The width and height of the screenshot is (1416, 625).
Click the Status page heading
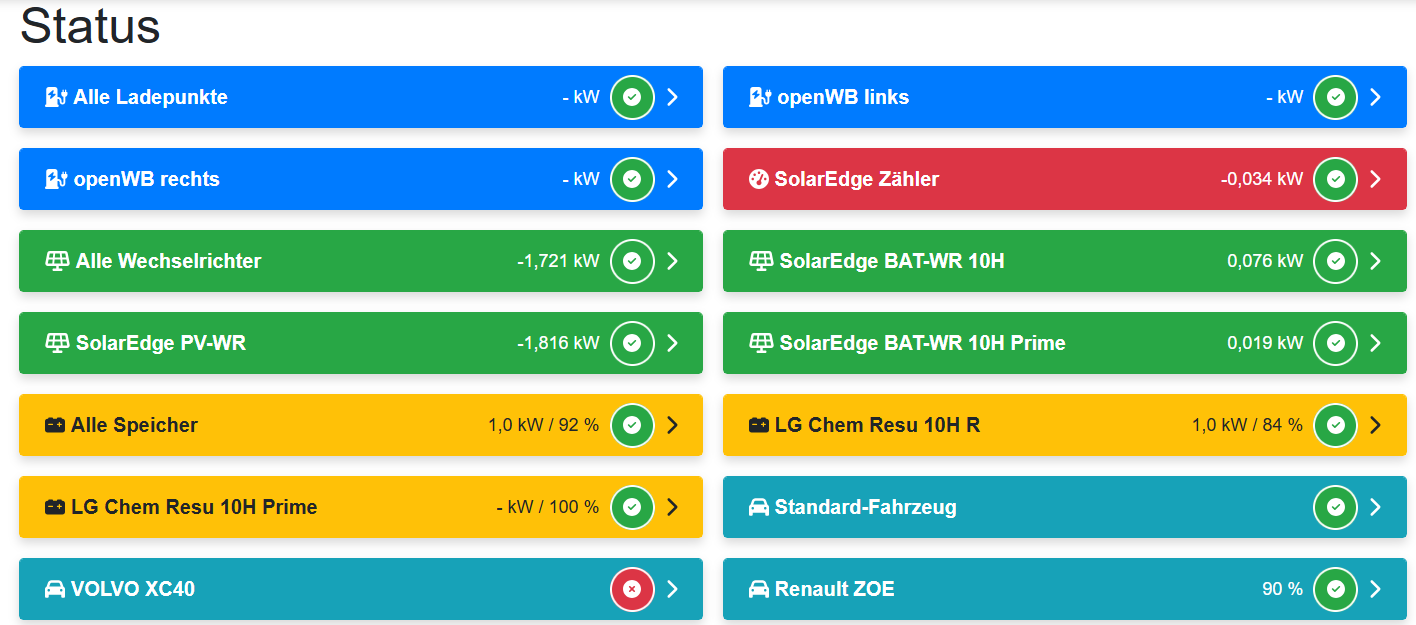tap(90, 26)
